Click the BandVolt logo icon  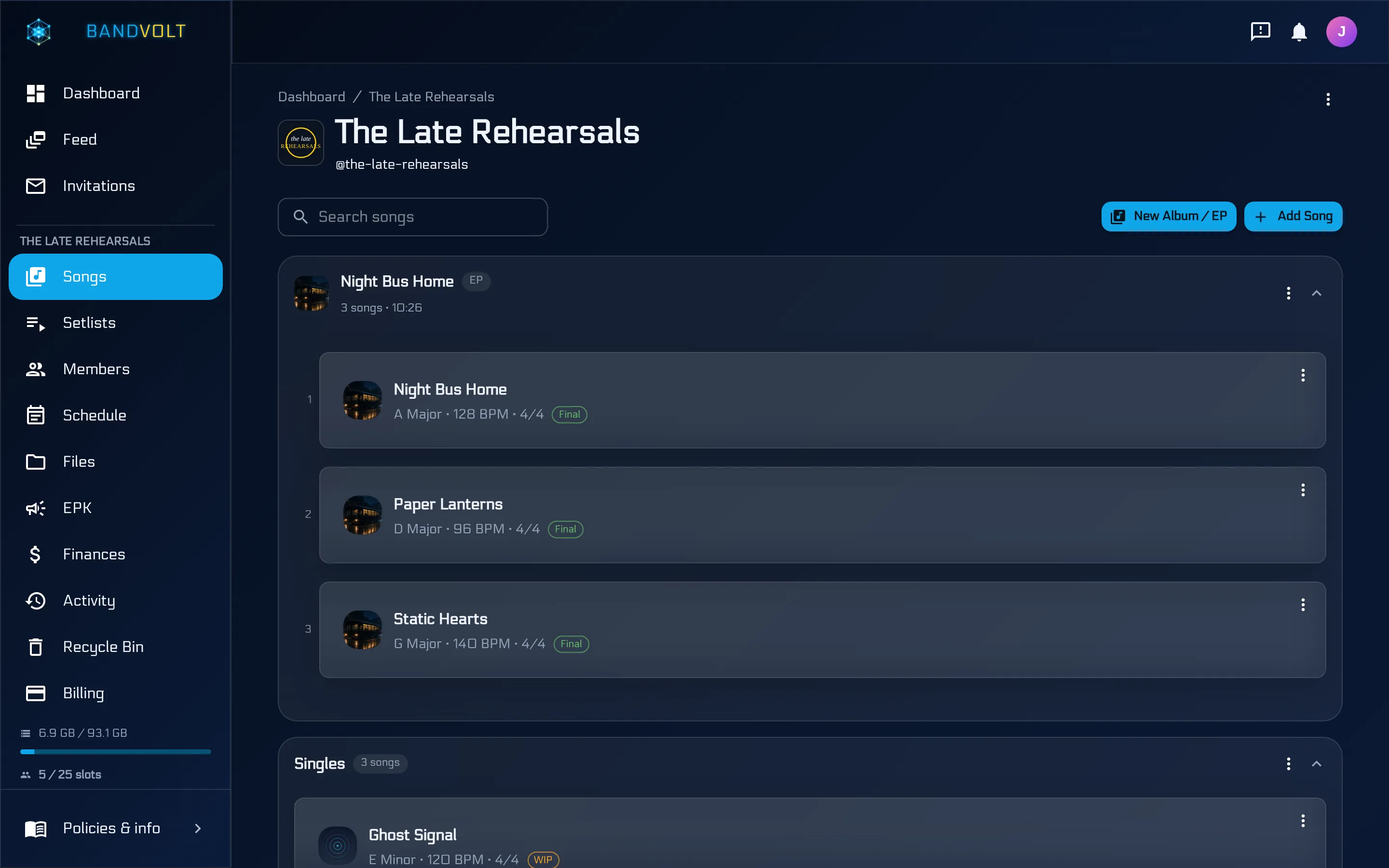tap(39, 31)
